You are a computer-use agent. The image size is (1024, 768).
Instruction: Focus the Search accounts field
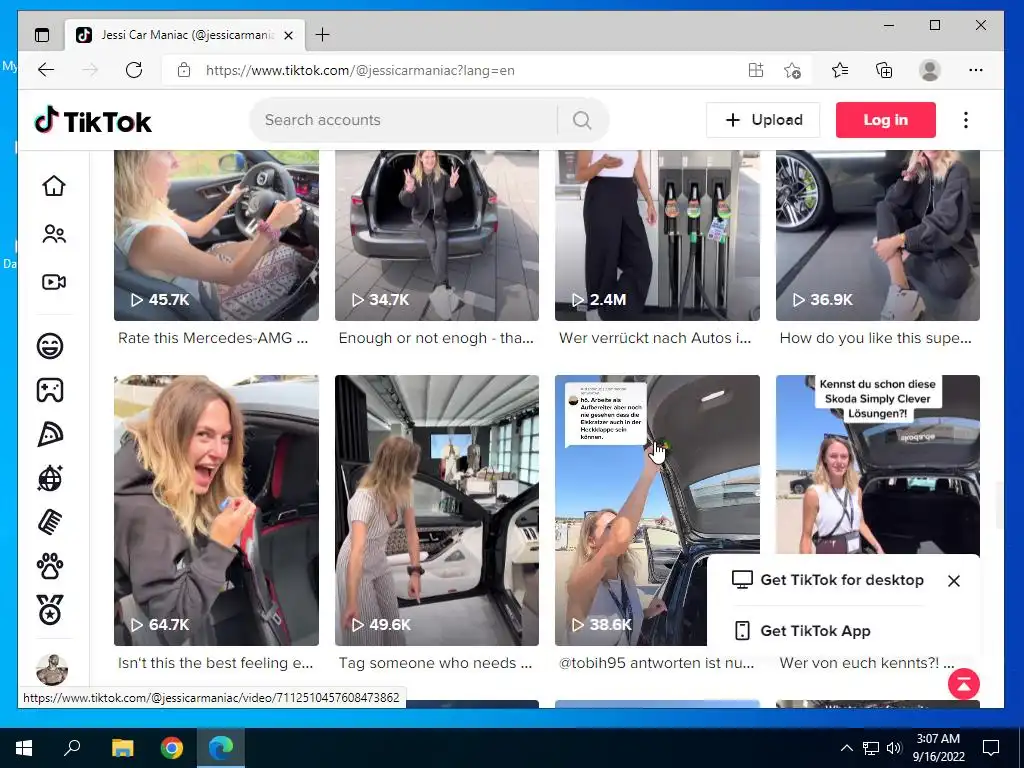click(405, 120)
